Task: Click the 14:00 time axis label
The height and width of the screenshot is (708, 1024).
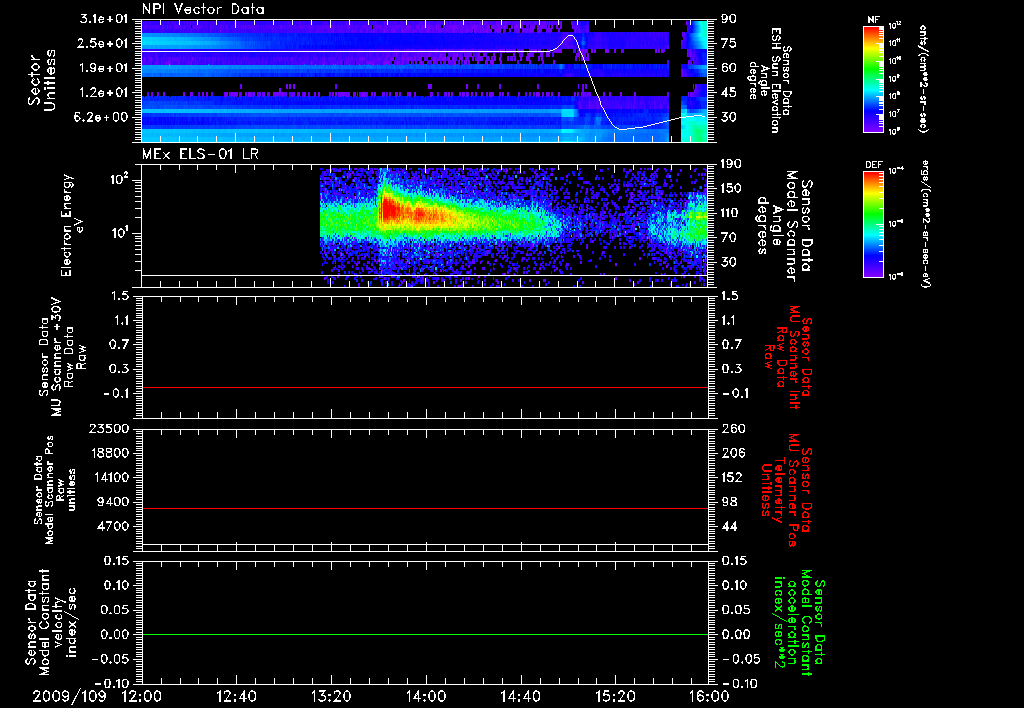Action: point(426,696)
